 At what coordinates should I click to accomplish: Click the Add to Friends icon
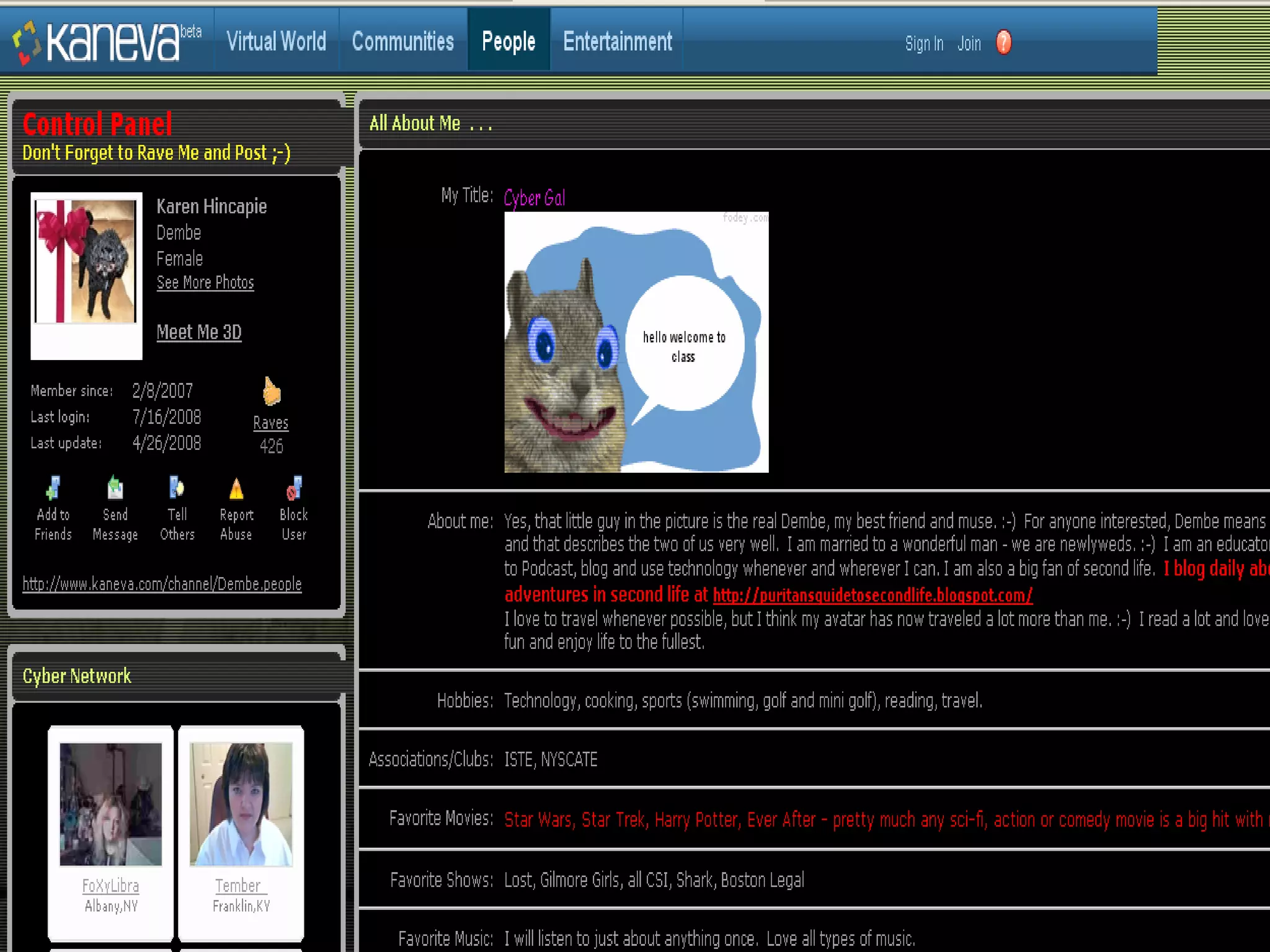pos(53,488)
